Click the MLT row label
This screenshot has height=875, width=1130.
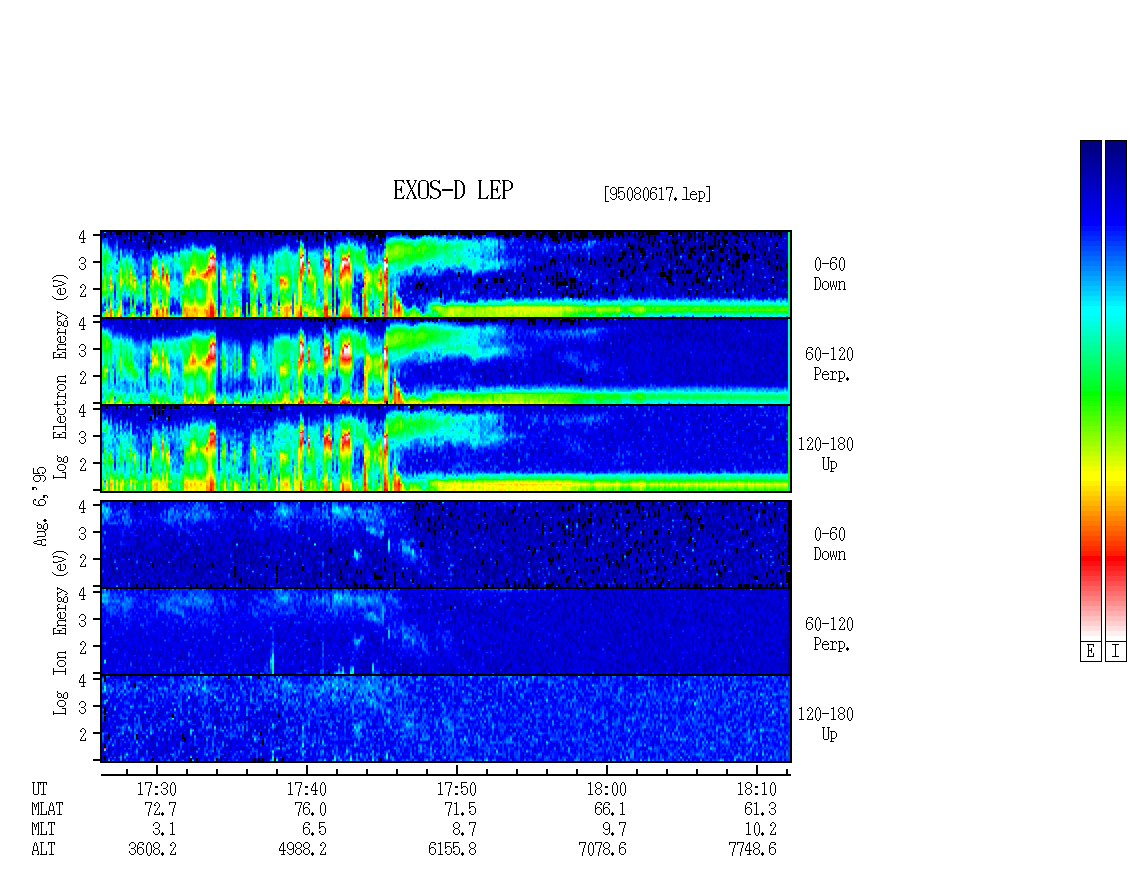[43, 830]
